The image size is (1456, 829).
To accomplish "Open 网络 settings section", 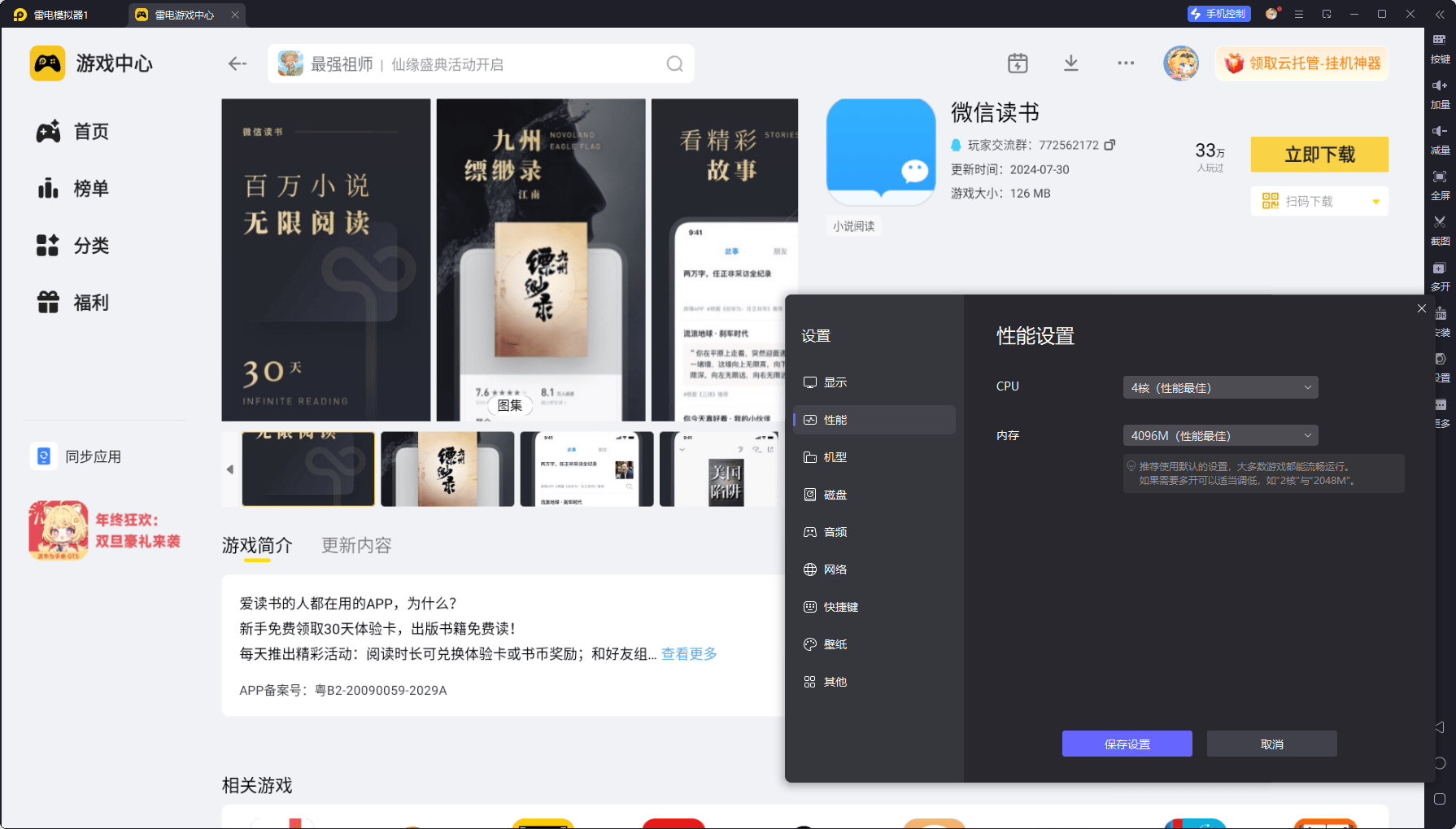I will (835, 569).
